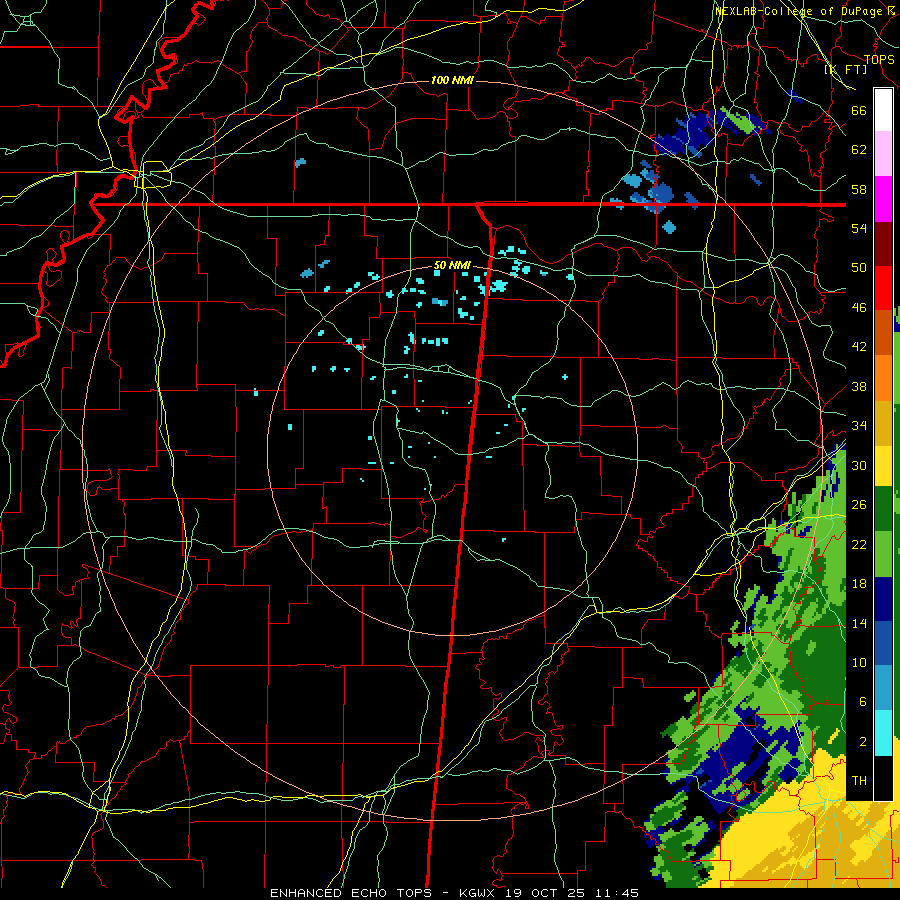
Task: Click the dark maroon legend swatch
Action: coord(883,243)
